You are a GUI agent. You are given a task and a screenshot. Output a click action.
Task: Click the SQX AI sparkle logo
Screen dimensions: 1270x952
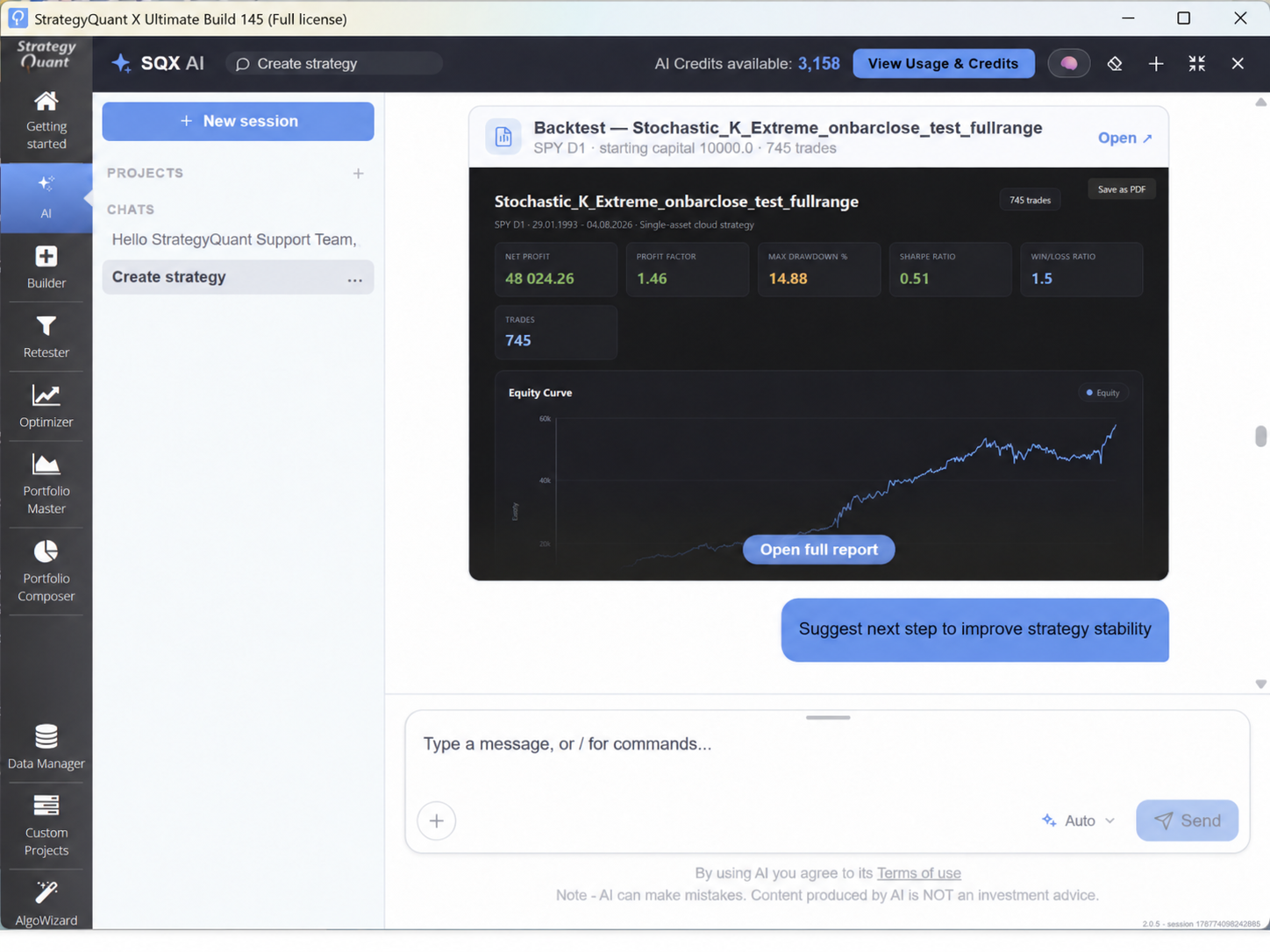121,63
